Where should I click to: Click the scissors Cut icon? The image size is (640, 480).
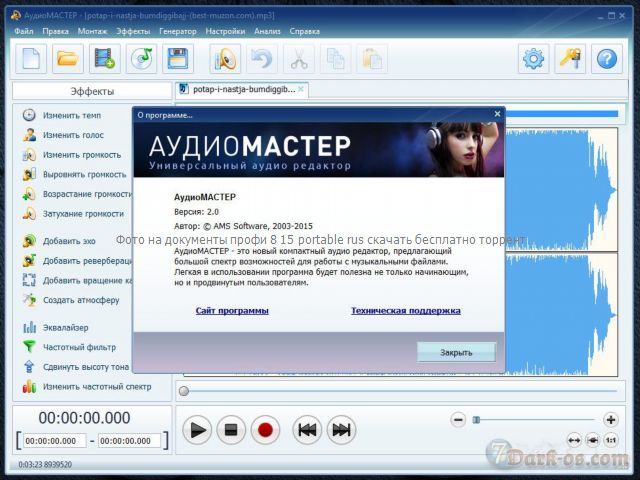coord(299,59)
